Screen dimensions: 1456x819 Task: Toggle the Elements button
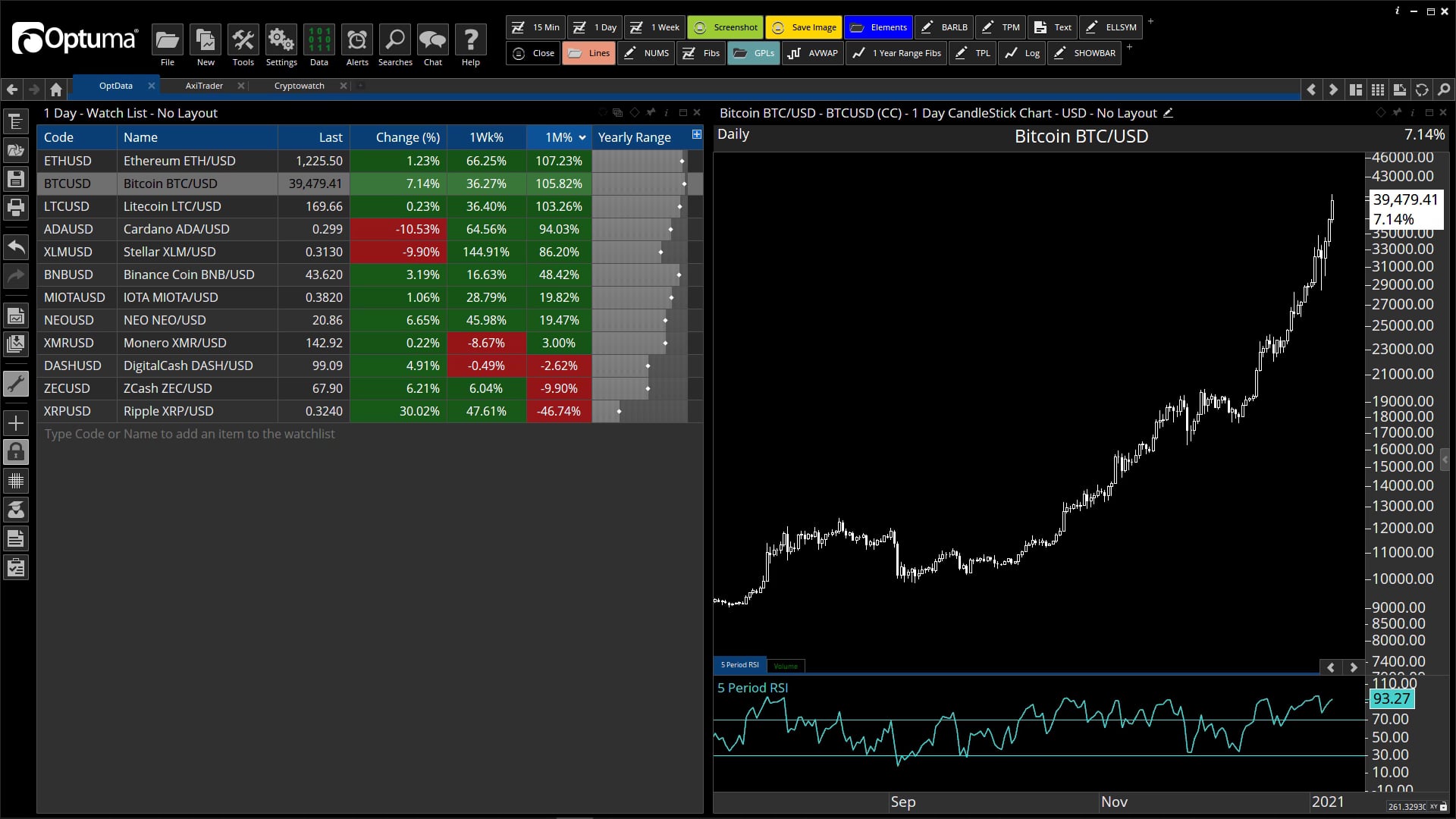coord(878,27)
